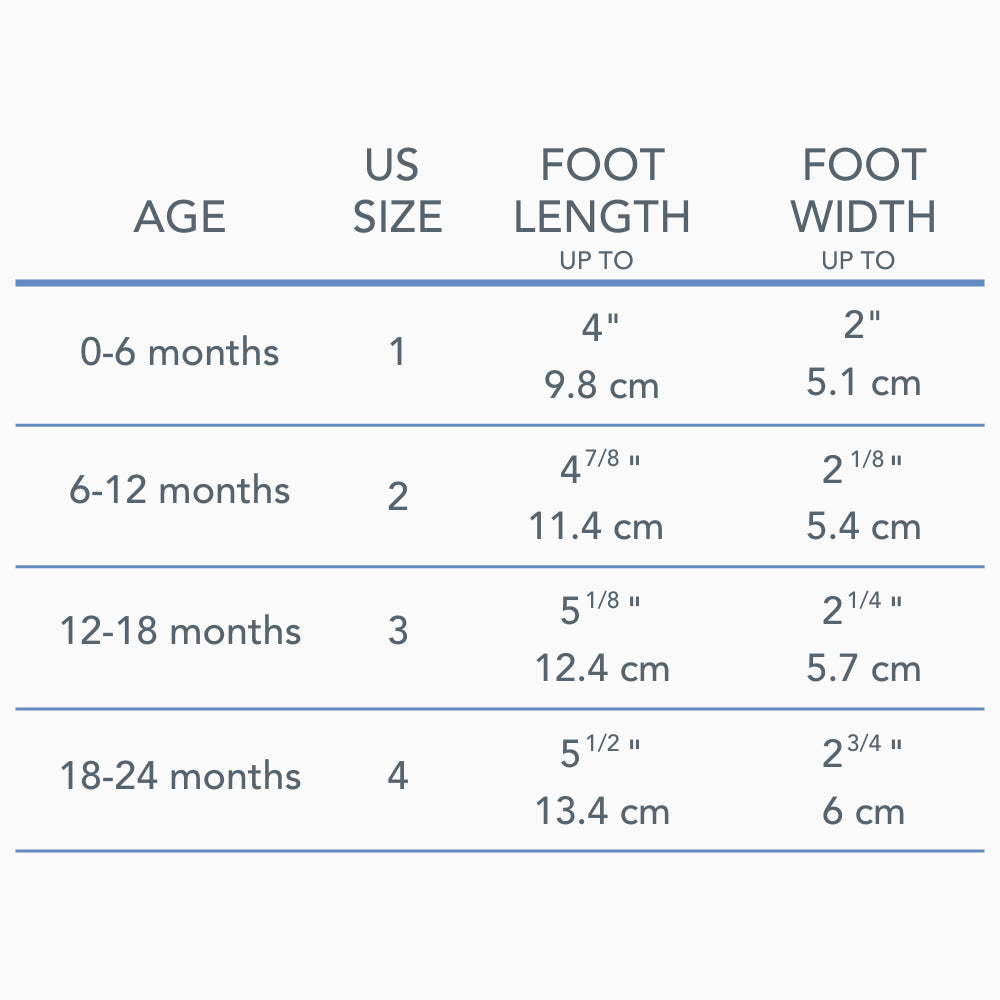Select the 12-18 months age row

(180, 632)
